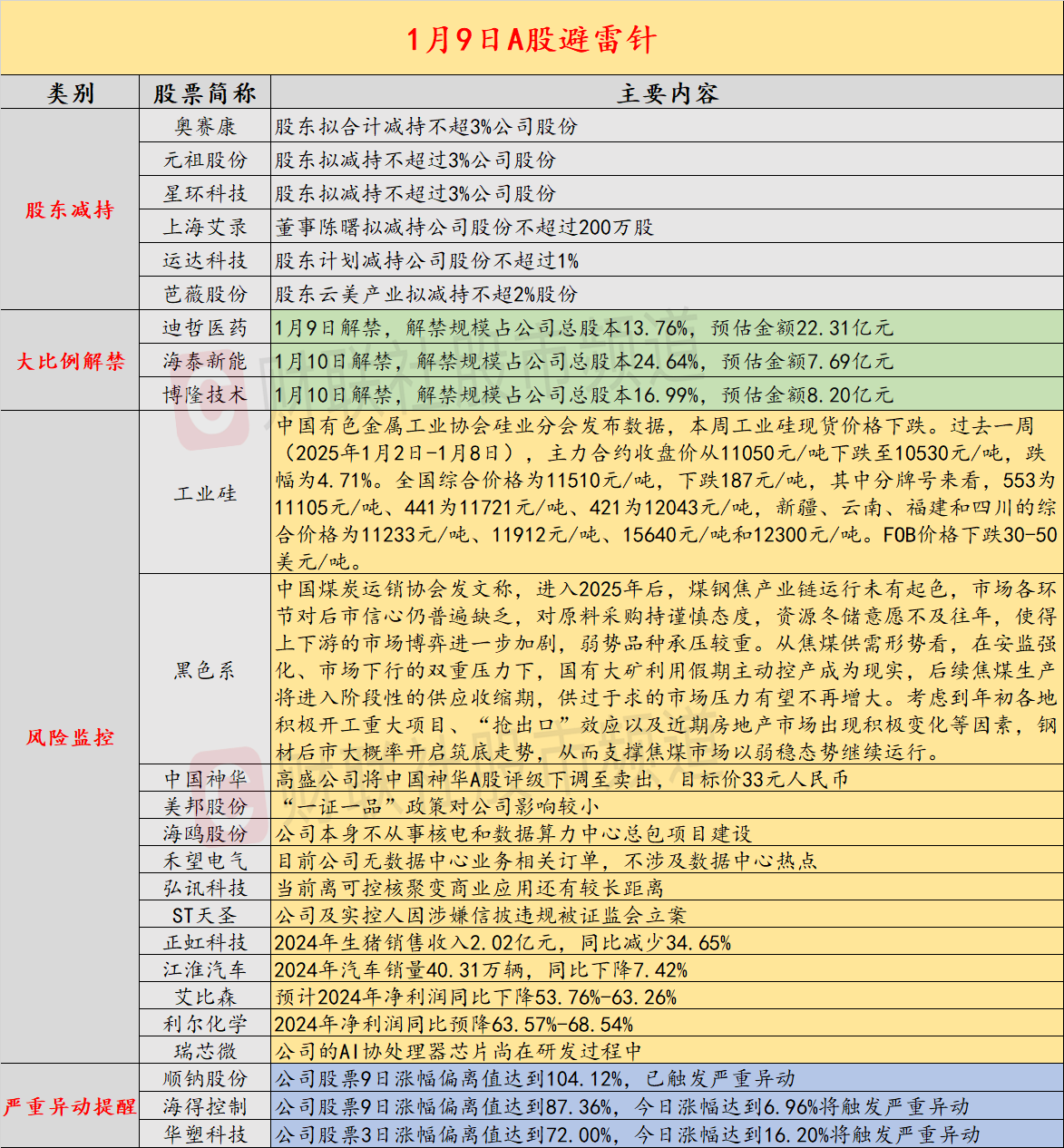
Task: Click 正虹科技's pig sales revenue description
Action: click(x=503, y=943)
